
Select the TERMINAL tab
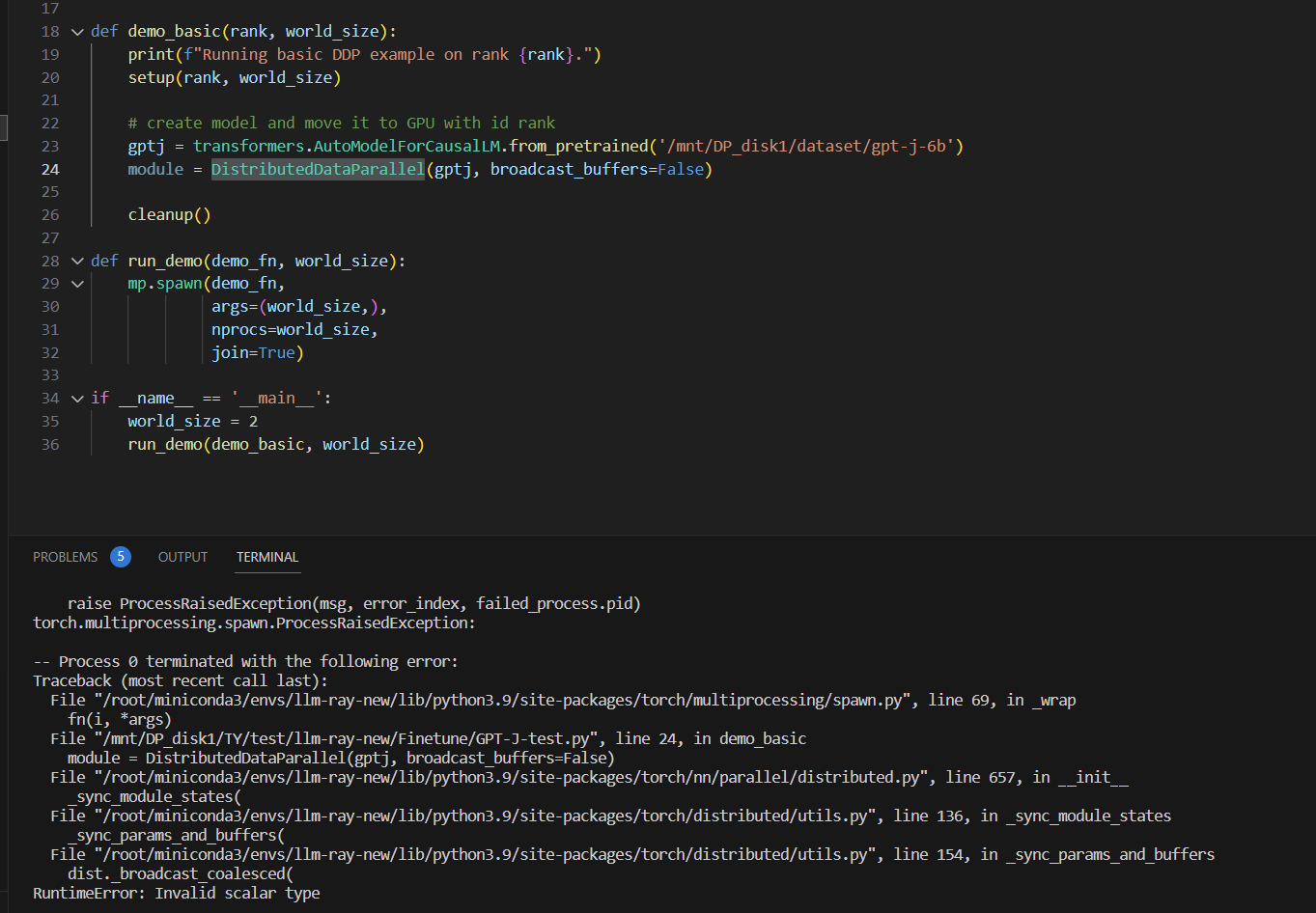point(266,557)
